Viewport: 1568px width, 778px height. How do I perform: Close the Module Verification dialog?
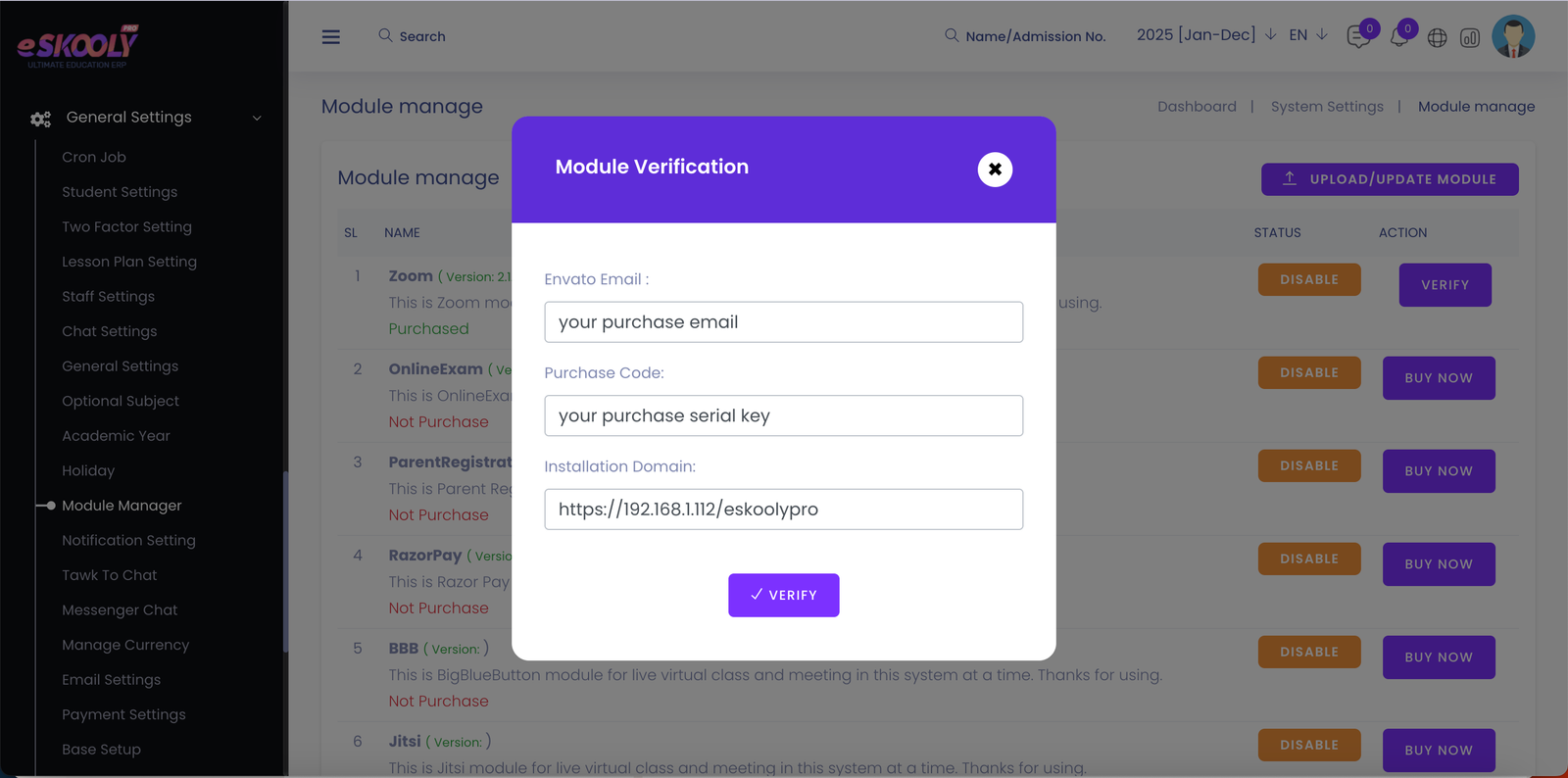(995, 170)
